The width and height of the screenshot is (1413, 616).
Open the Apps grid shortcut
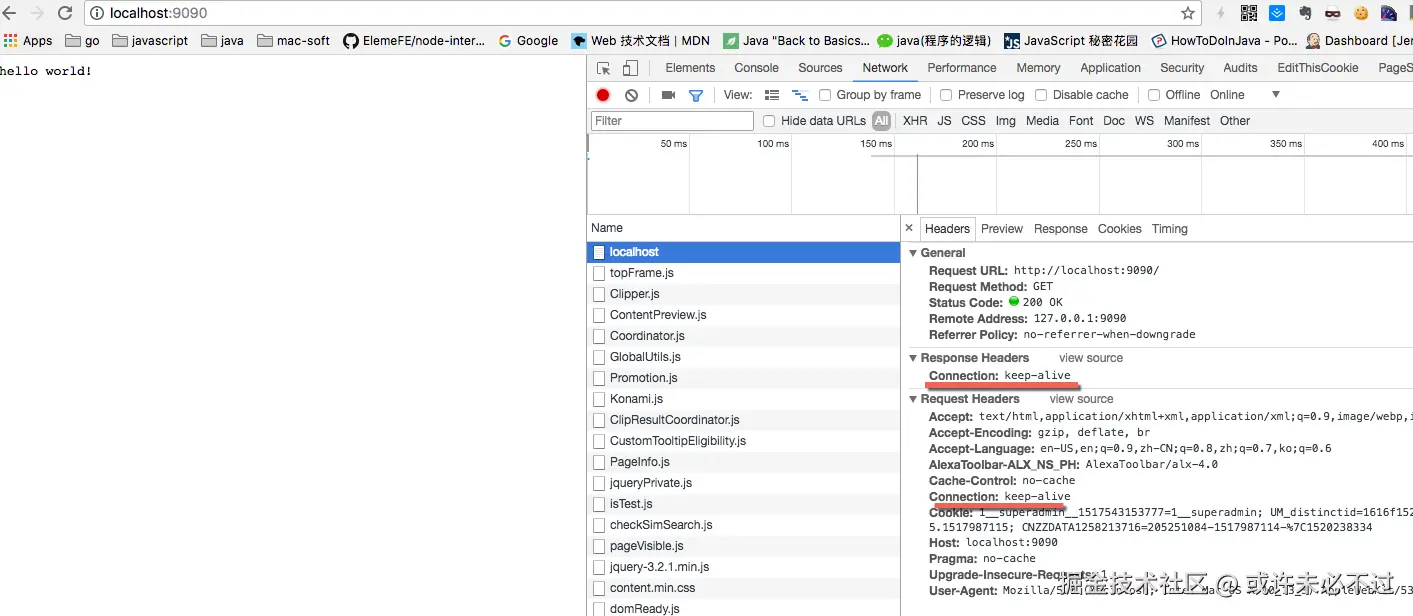point(28,41)
